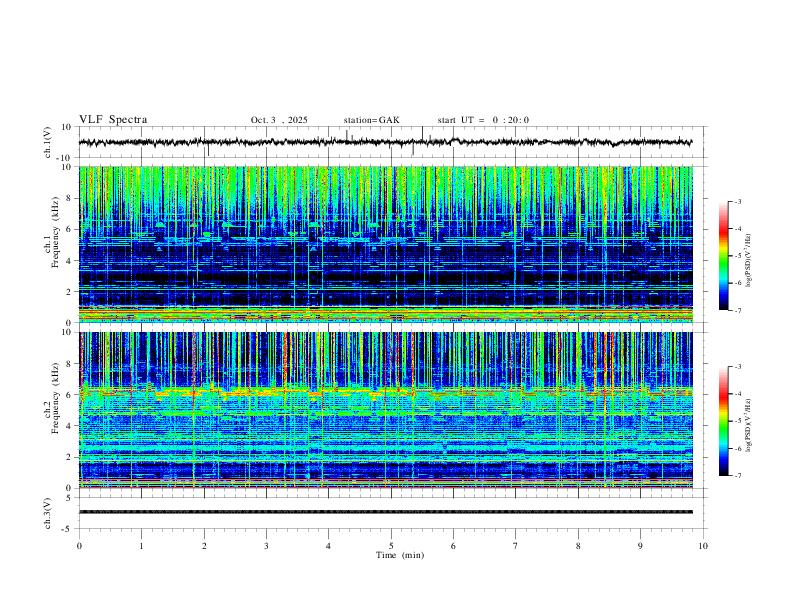Click the ch.1 voltage waveform trace
This screenshot has width=792, height=612.
(x=385, y=142)
